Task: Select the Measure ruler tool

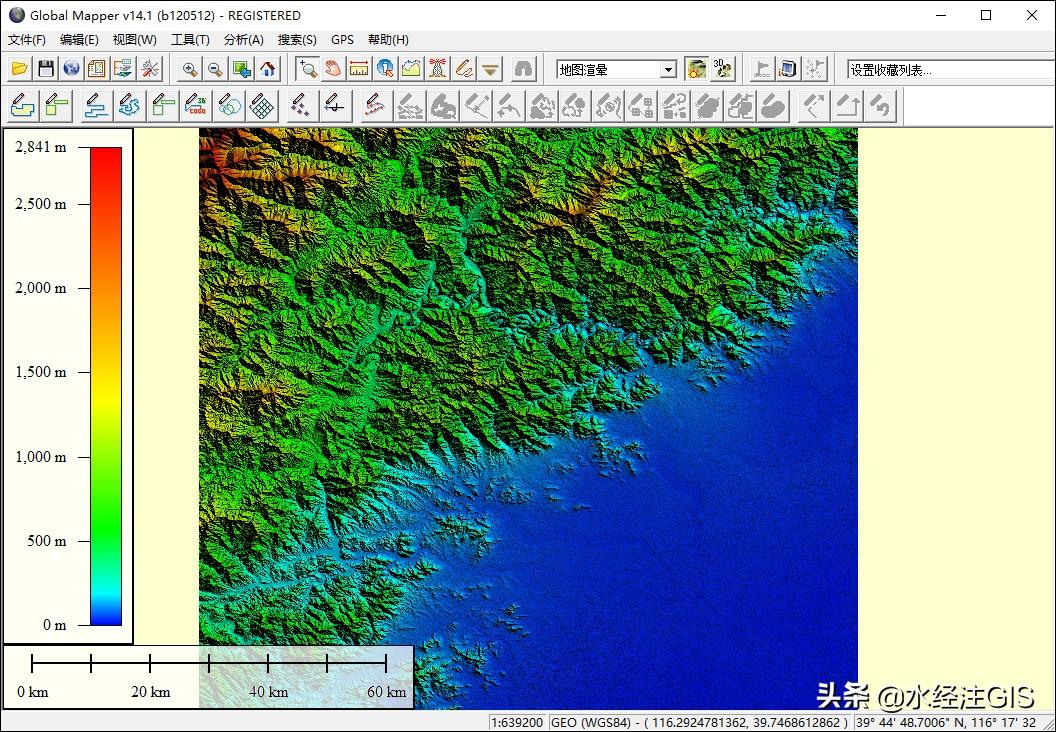Action: (360, 69)
